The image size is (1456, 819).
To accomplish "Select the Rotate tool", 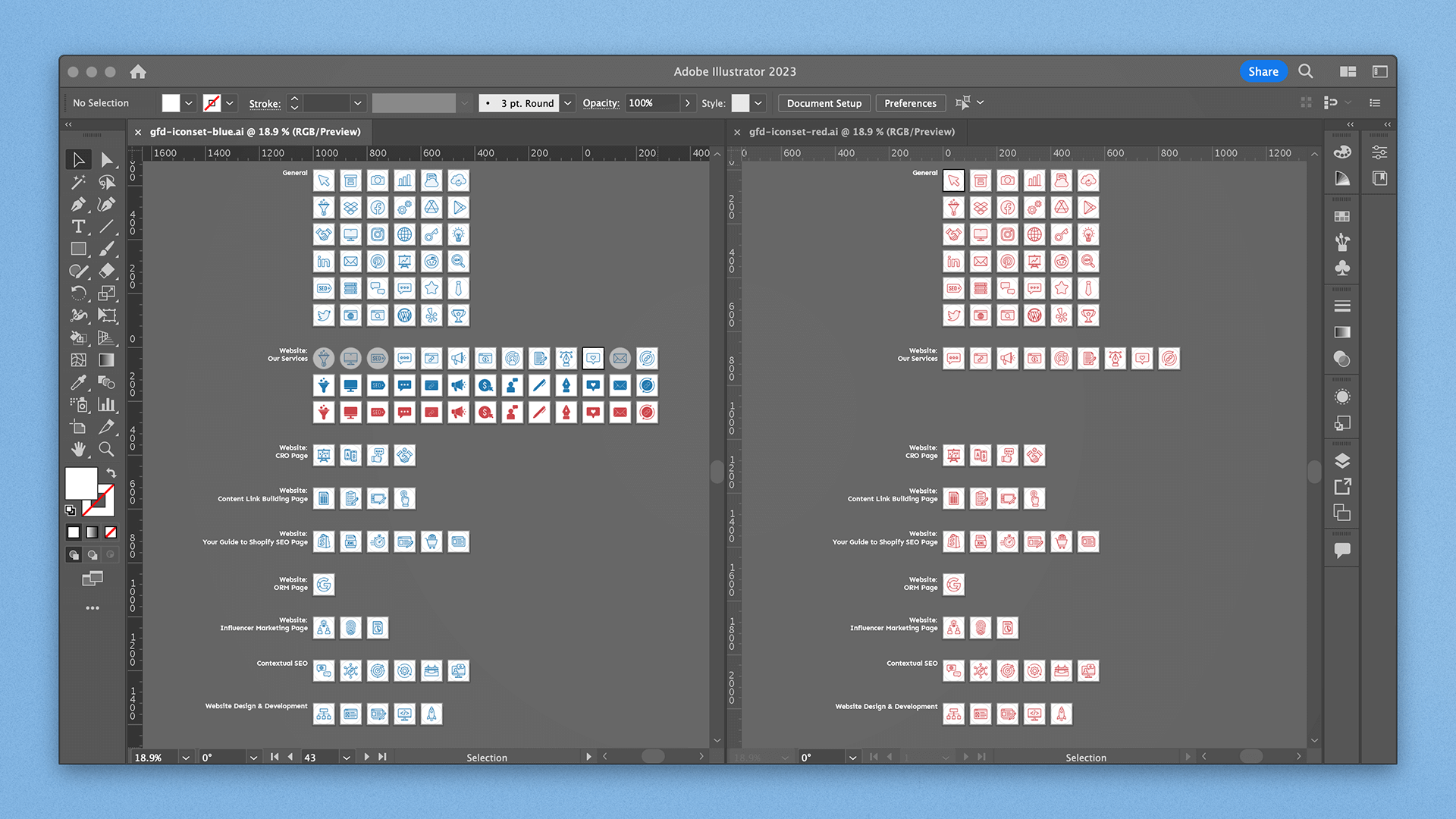I will [78, 293].
